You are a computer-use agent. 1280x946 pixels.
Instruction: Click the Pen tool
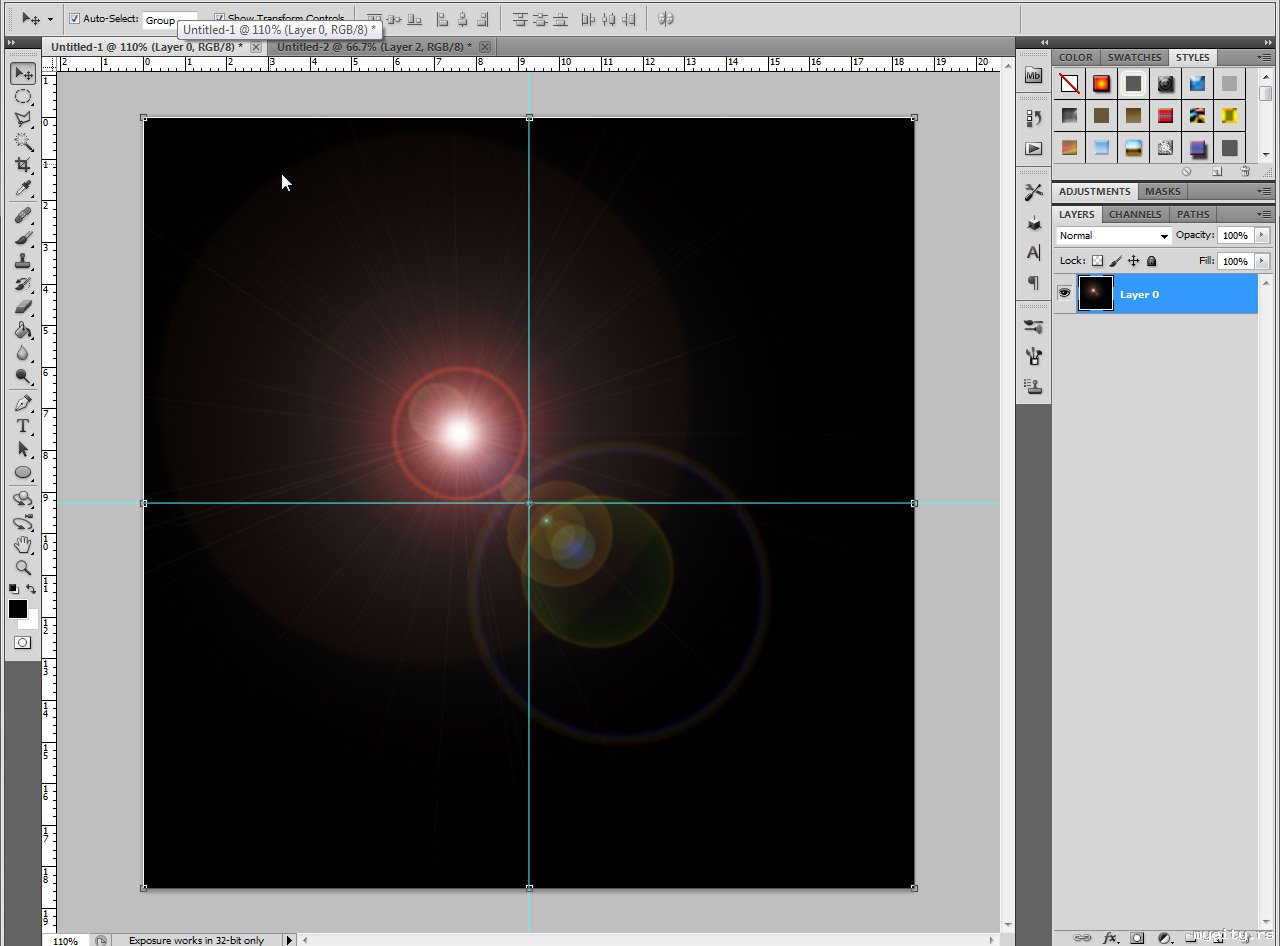coord(23,404)
